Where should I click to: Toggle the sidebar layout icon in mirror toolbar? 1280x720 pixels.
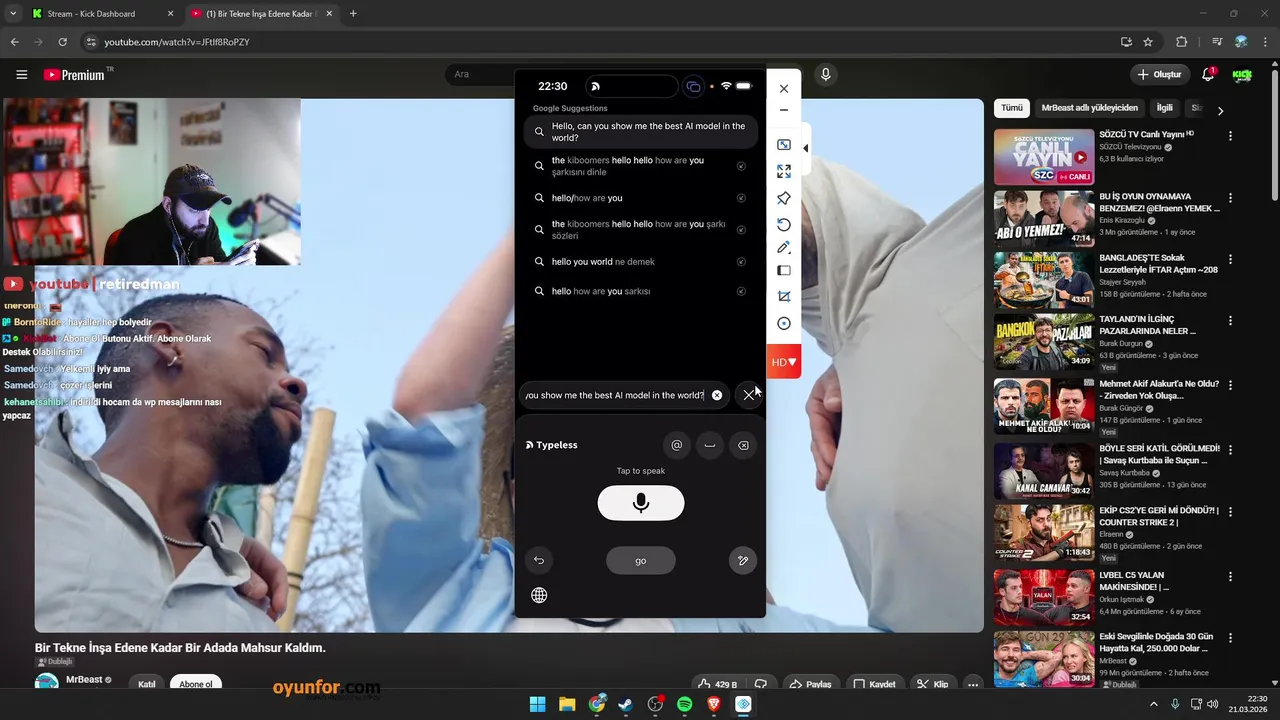pyautogui.click(x=784, y=271)
